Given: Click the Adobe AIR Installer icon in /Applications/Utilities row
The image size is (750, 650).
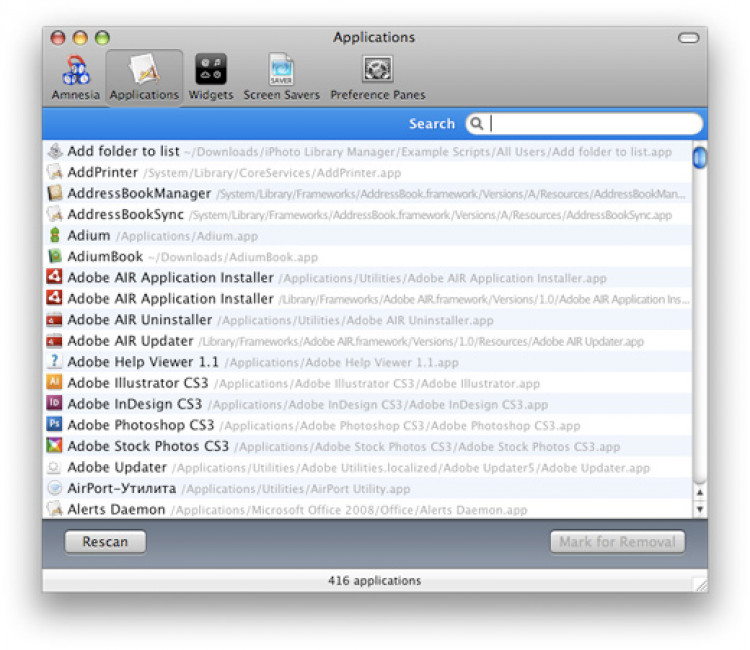Looking at the screenshot, I should pyautogui.click(x=55, y=277).
